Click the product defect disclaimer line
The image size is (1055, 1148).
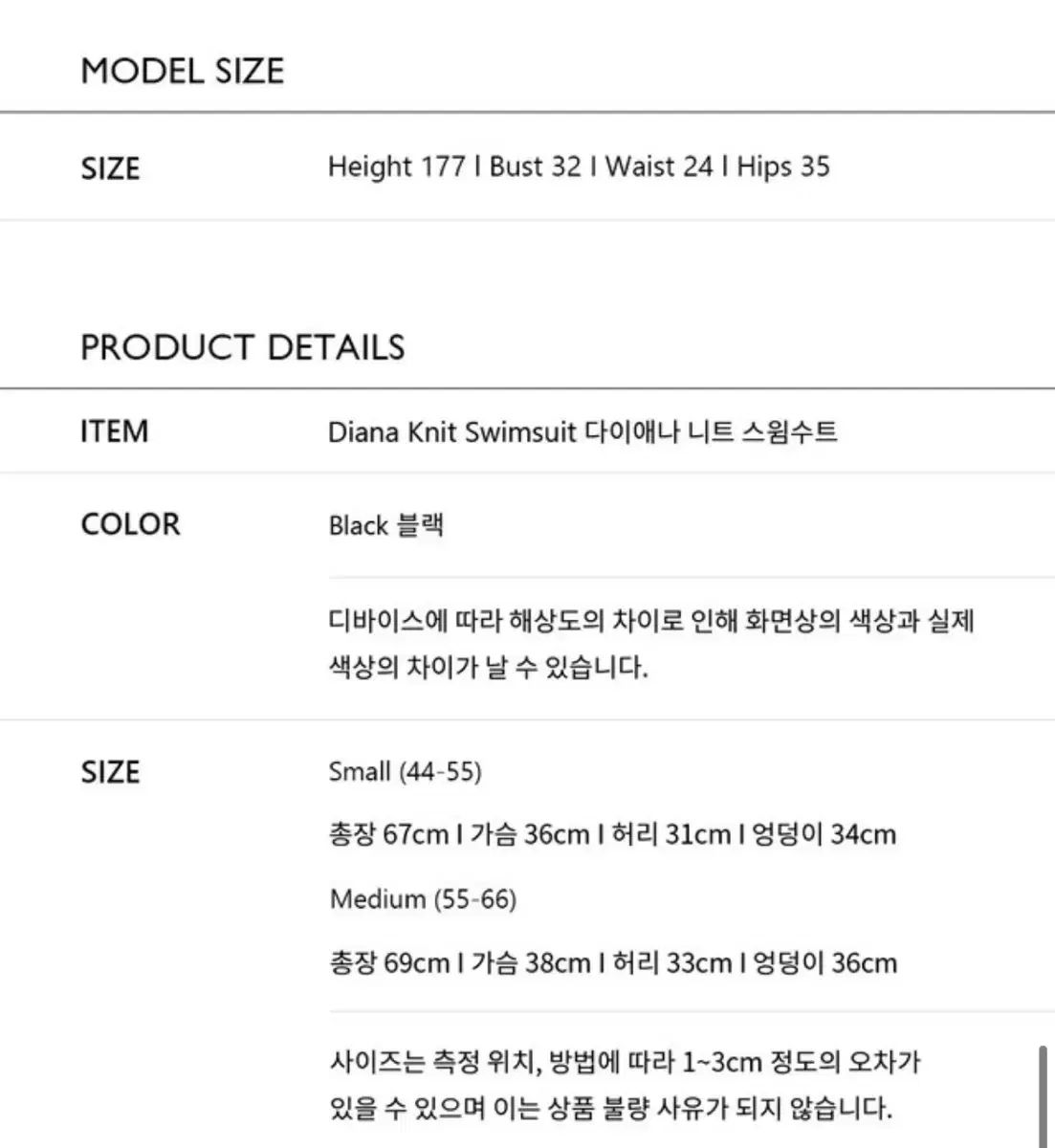(x=610, y=1109)
